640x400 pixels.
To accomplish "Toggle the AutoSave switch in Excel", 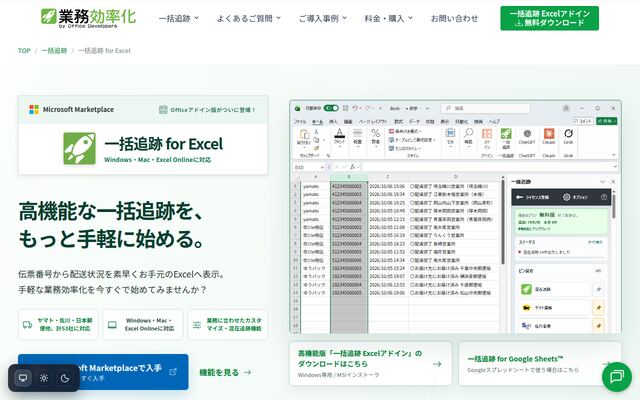I will 331,108.
